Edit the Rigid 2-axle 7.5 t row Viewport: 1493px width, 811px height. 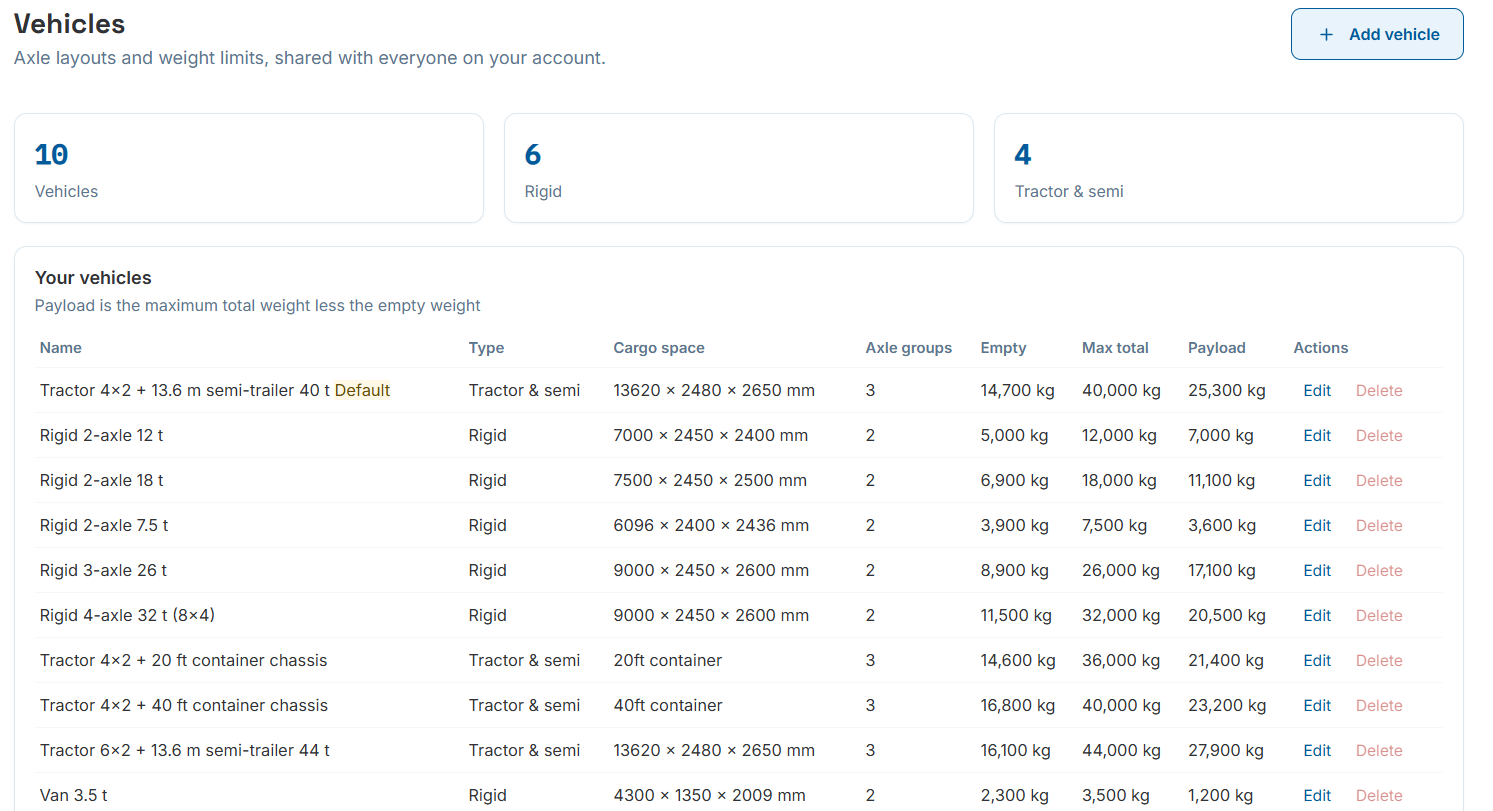pos(1317,526)
